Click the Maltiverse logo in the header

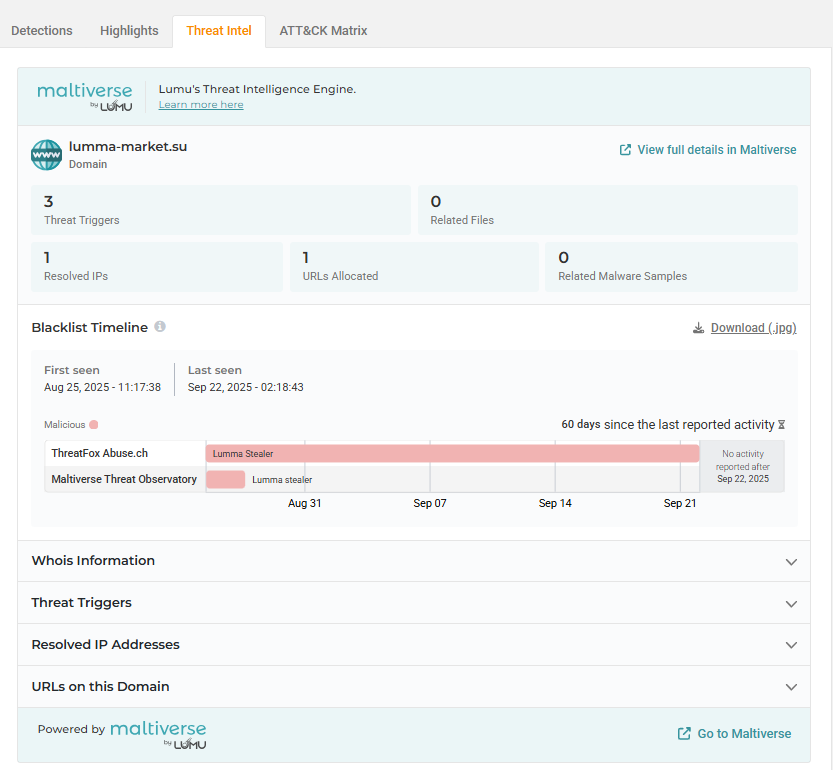(85, 96)
